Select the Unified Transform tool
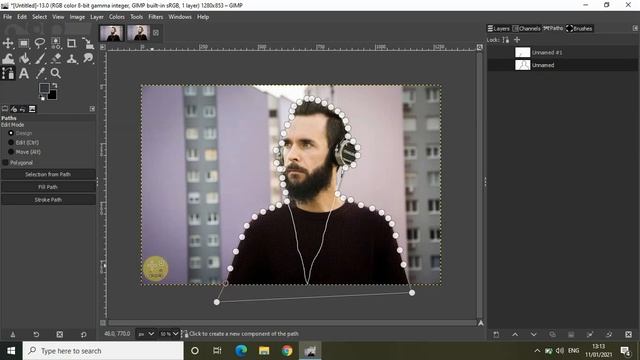Image resolution: width=640 pixels, height=360 pixels. 87,43
